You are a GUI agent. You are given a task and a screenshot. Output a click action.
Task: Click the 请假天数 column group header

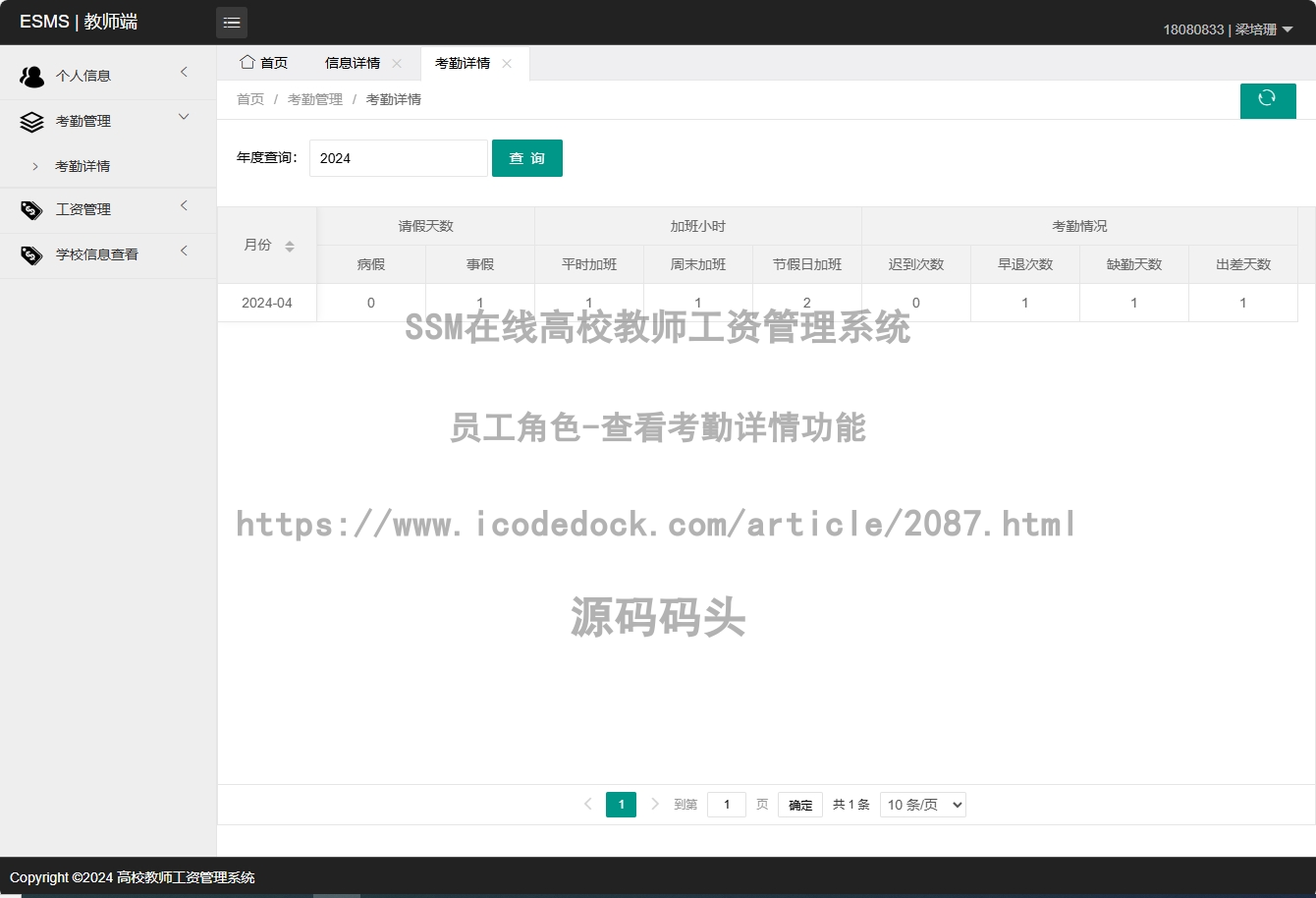pyautogui.click(x=426, y=226)
